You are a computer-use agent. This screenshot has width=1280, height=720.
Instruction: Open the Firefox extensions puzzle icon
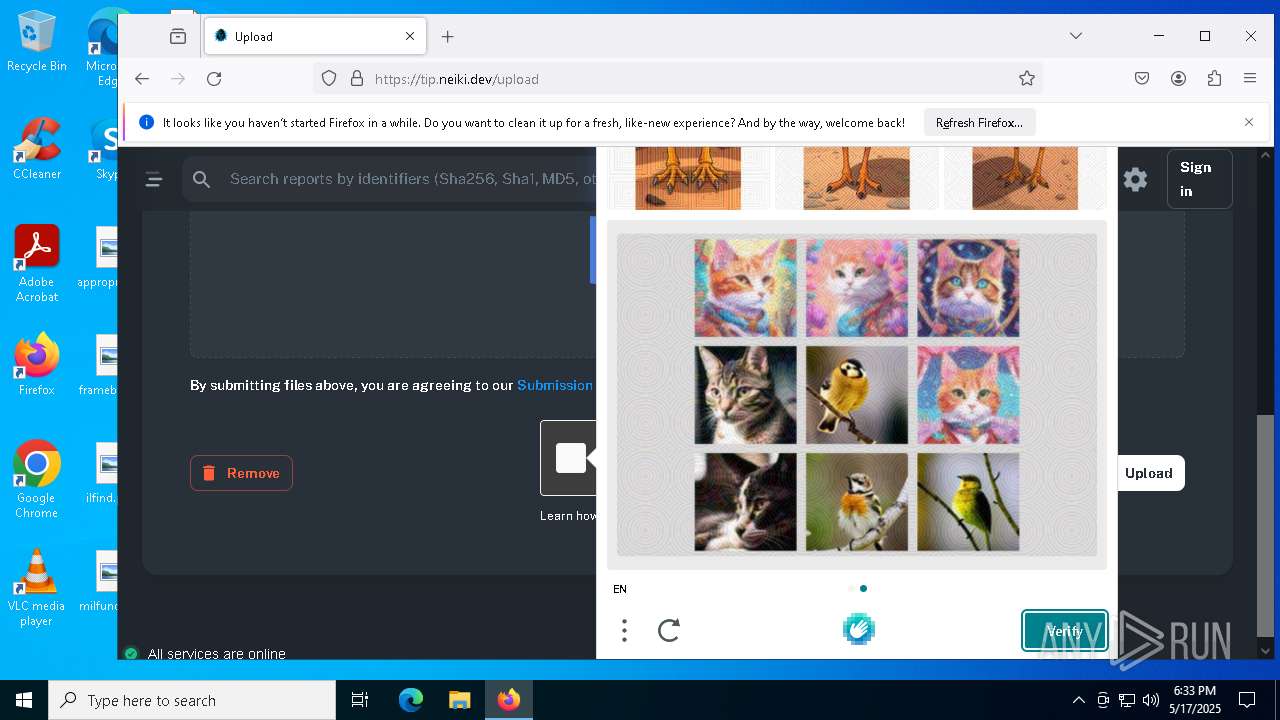pyautogui.click(x=1214, y=79)
